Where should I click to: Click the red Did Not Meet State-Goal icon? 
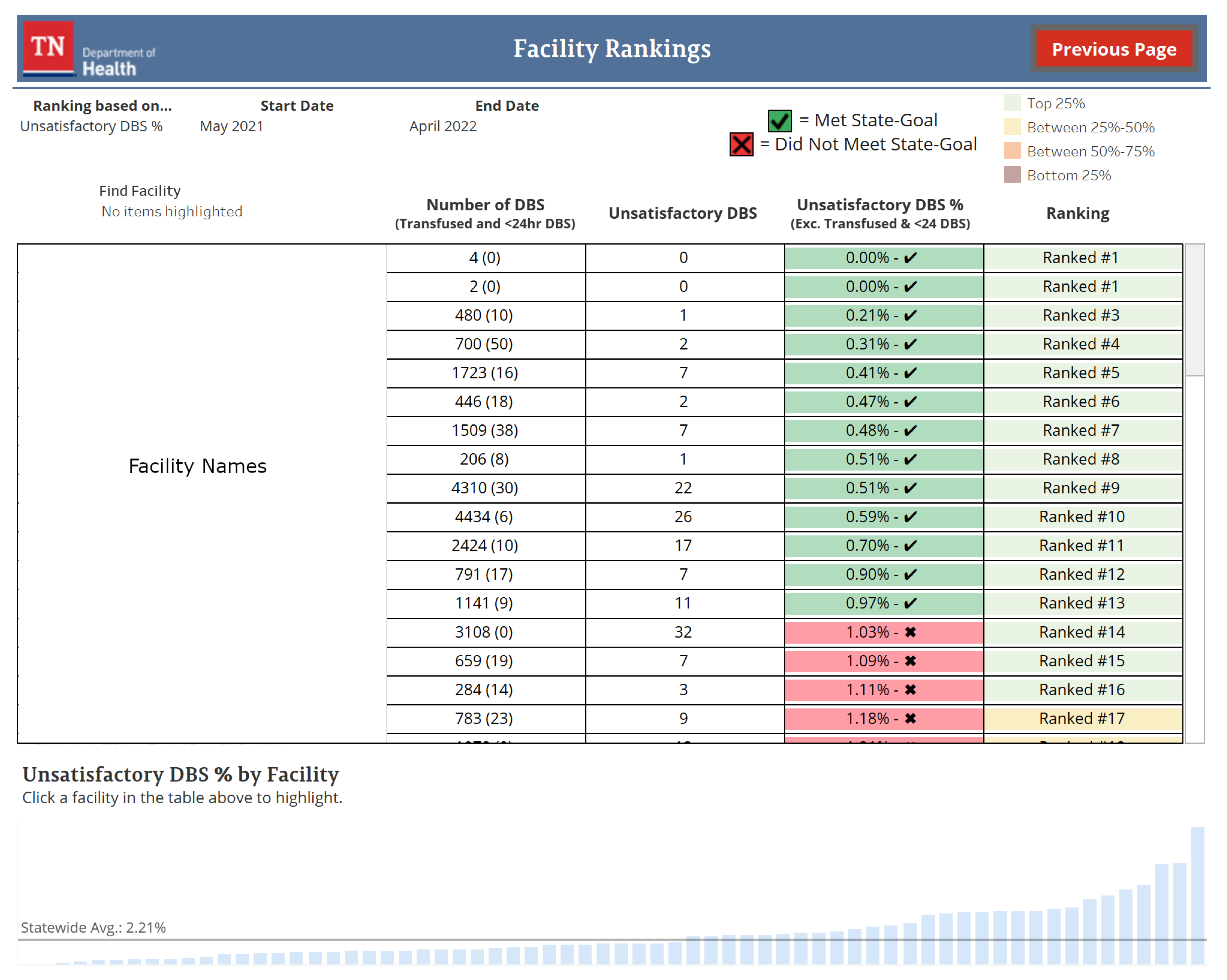(x=741, y=145)
